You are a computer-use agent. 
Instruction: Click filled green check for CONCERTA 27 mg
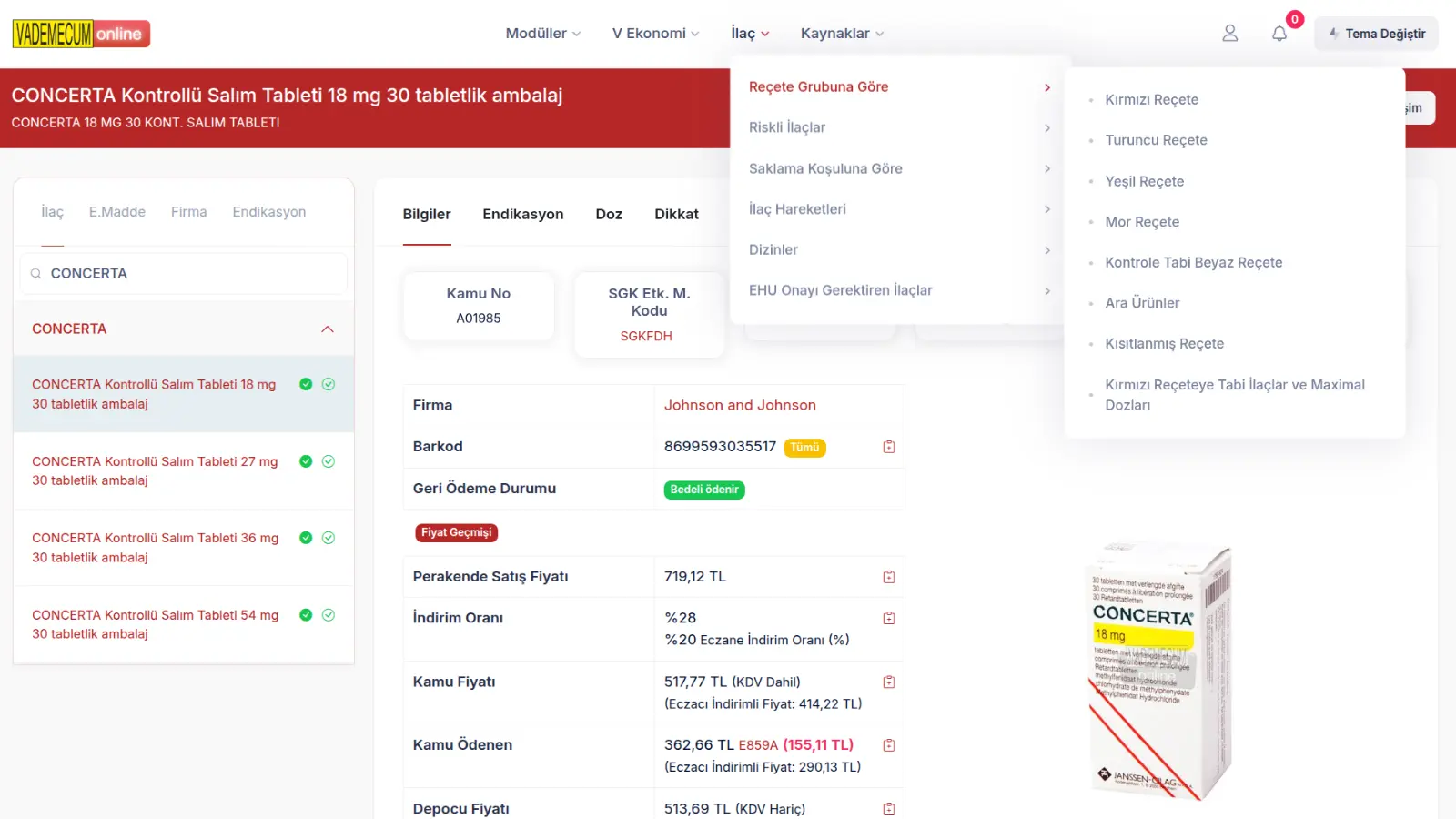pos(306,461)
